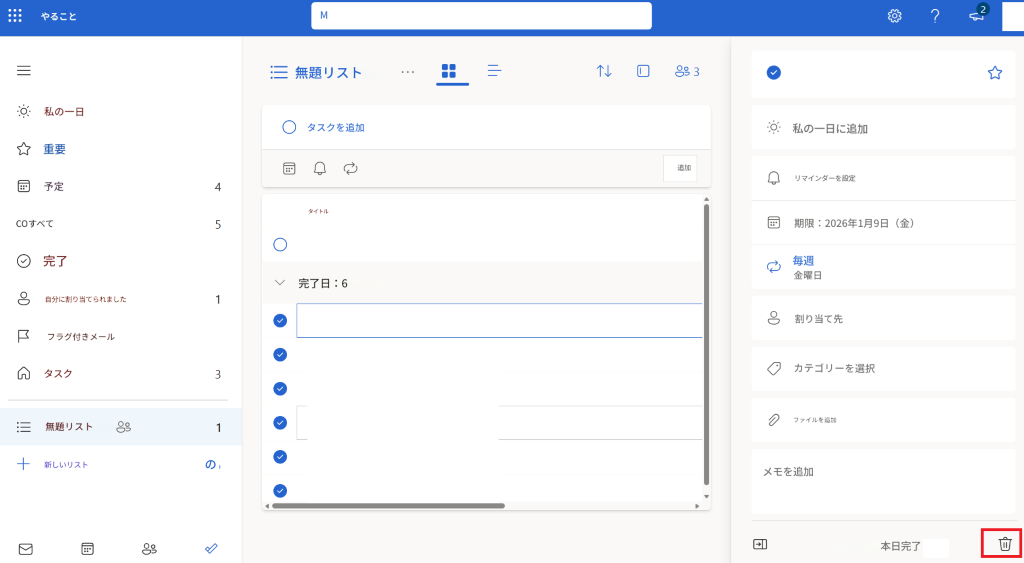Uncheck the first completed task under 完了日
The width and height of the screenshot is (1024, 563).
tap(280, 321)
